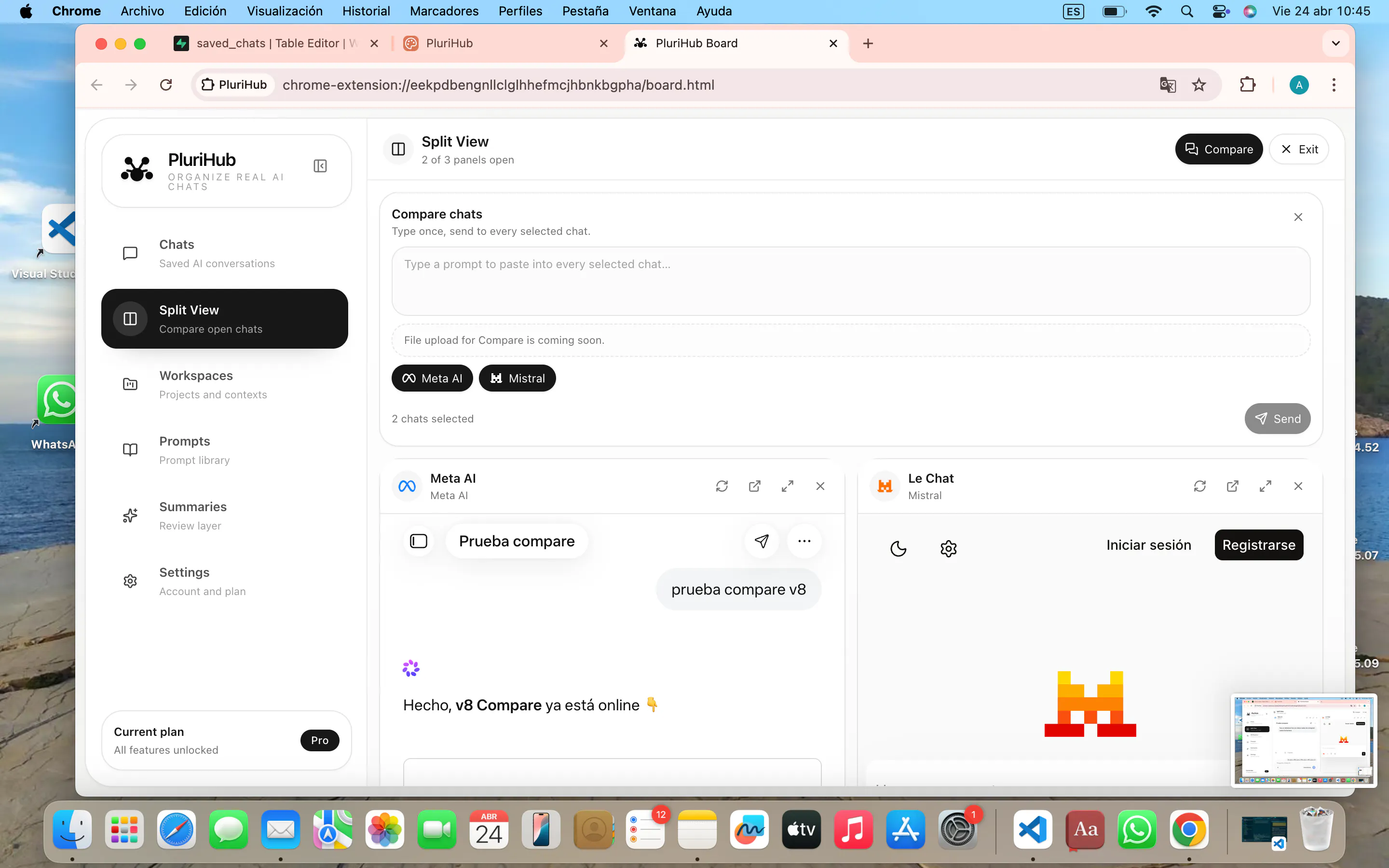
Task: Open Workspaces in the sidebar
Action: 224,384
